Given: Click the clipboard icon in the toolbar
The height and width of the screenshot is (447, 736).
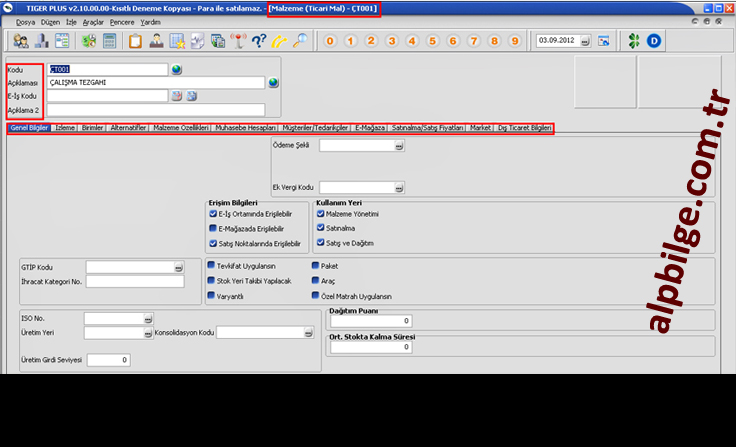Looking at the screenshot, I should (134, 41).
